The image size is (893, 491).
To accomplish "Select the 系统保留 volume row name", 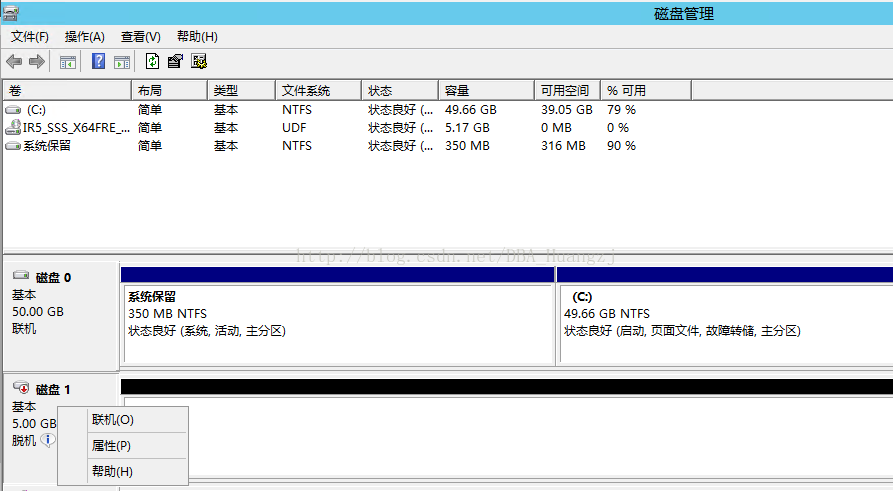I will tap(47, 146).
